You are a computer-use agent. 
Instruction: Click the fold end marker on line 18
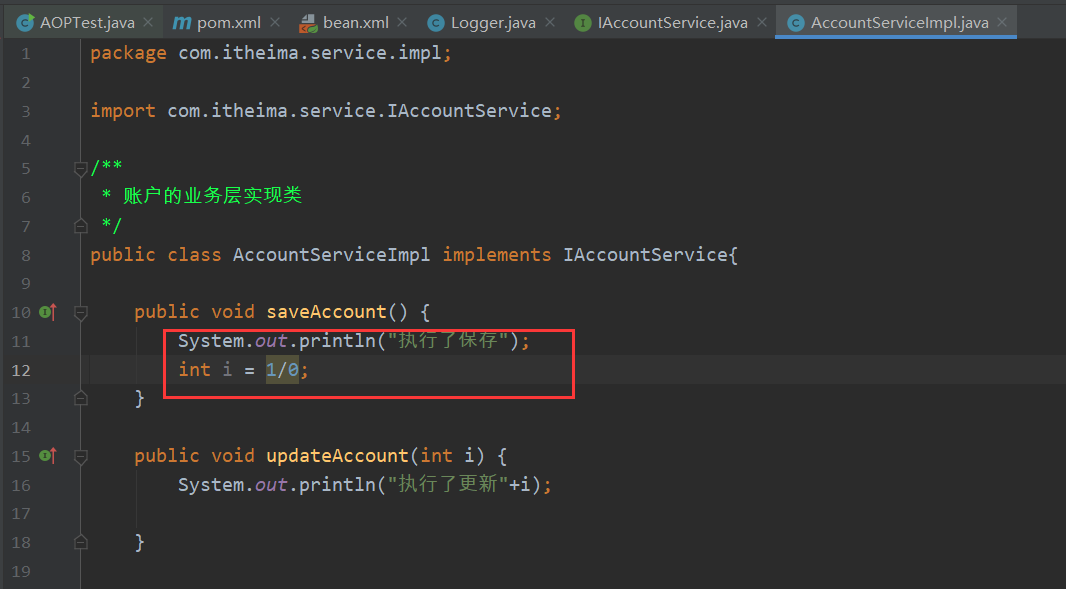click(80, 542)
